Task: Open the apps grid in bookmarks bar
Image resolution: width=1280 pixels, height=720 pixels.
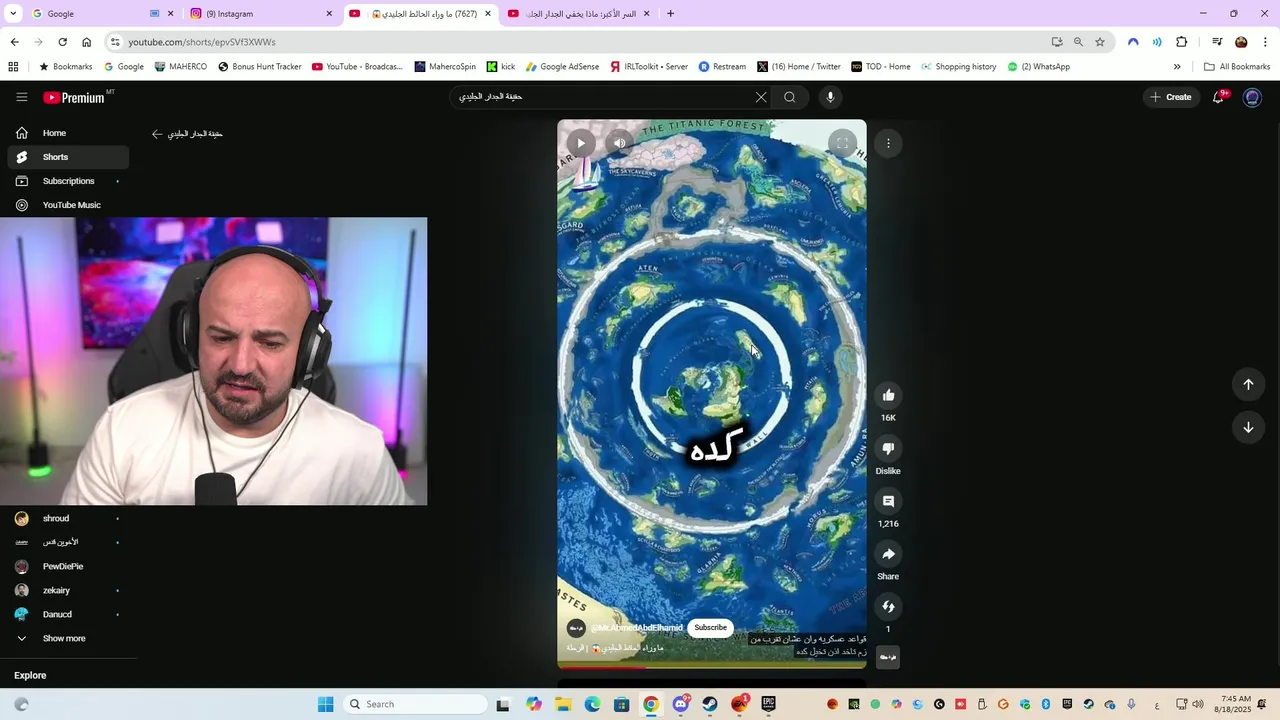Action: 13,67
